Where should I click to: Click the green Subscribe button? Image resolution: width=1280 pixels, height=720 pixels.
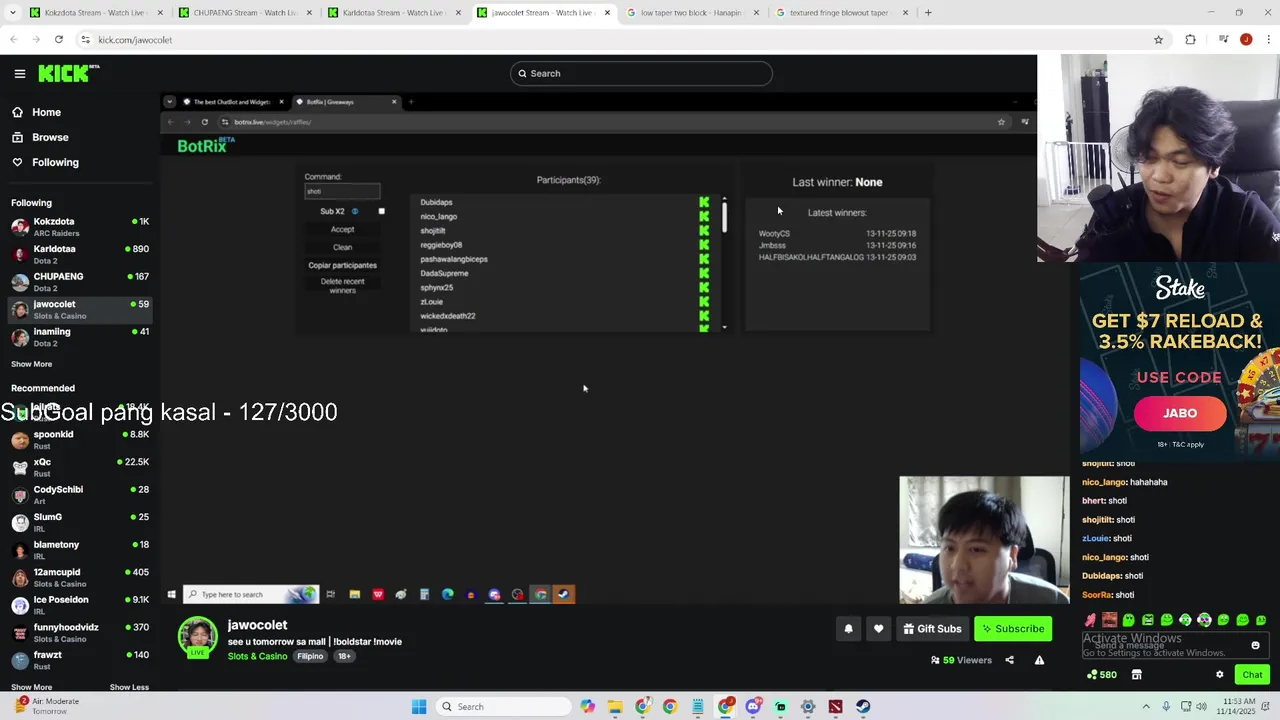(1013, 629)
